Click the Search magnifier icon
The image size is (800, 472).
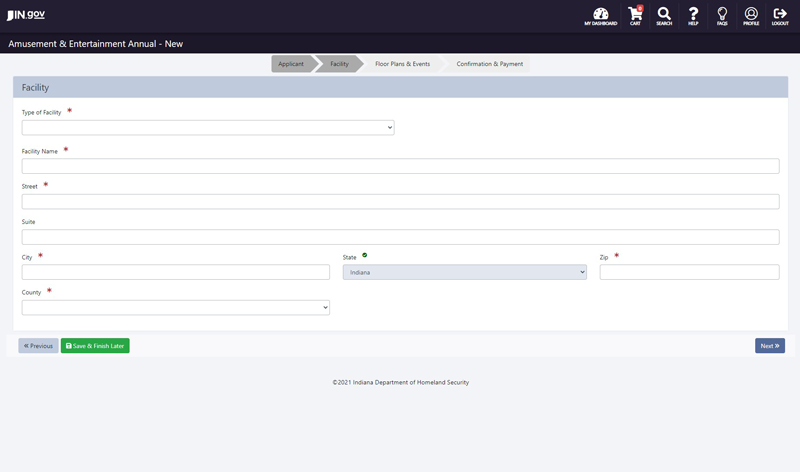pos(664,16)
